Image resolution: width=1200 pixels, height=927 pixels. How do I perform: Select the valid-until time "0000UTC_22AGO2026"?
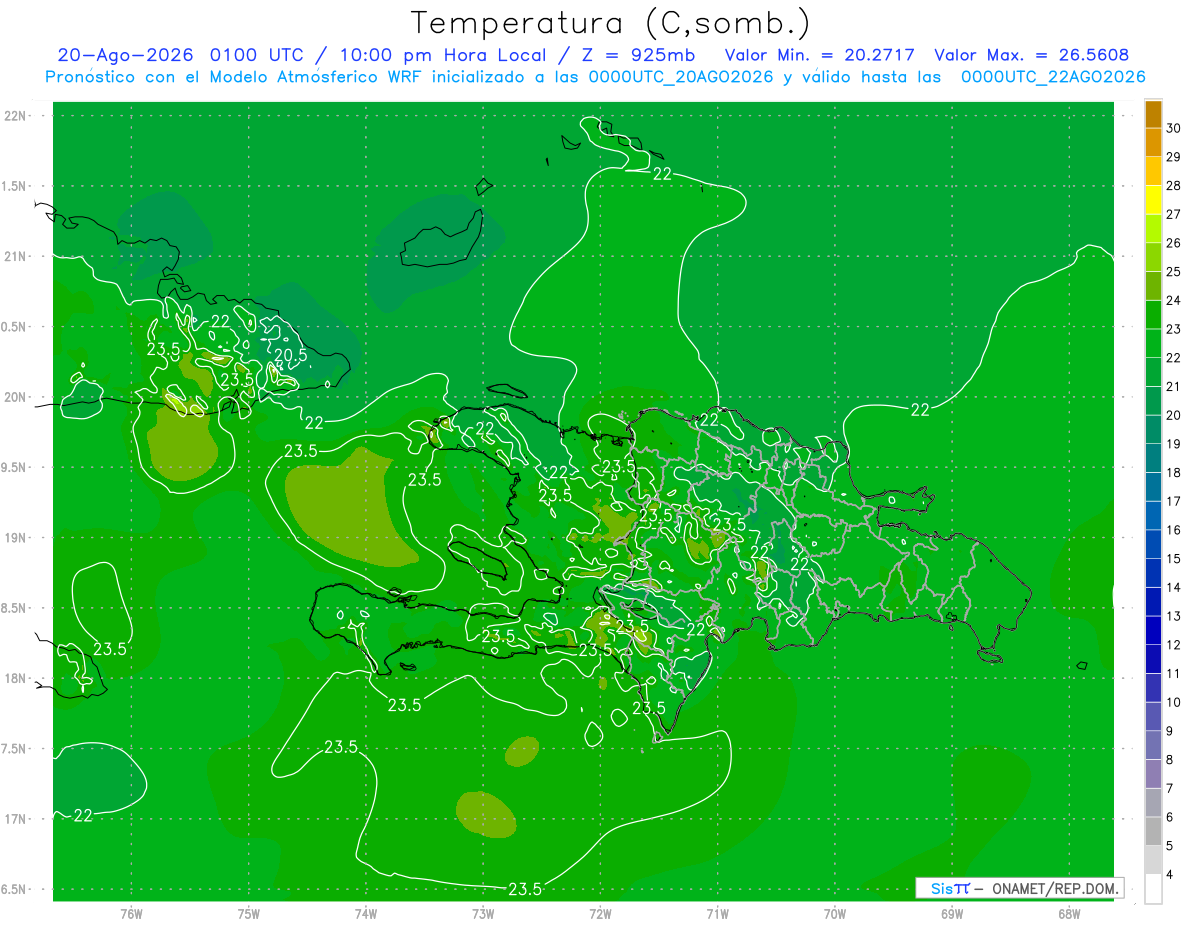[1053, 77]
